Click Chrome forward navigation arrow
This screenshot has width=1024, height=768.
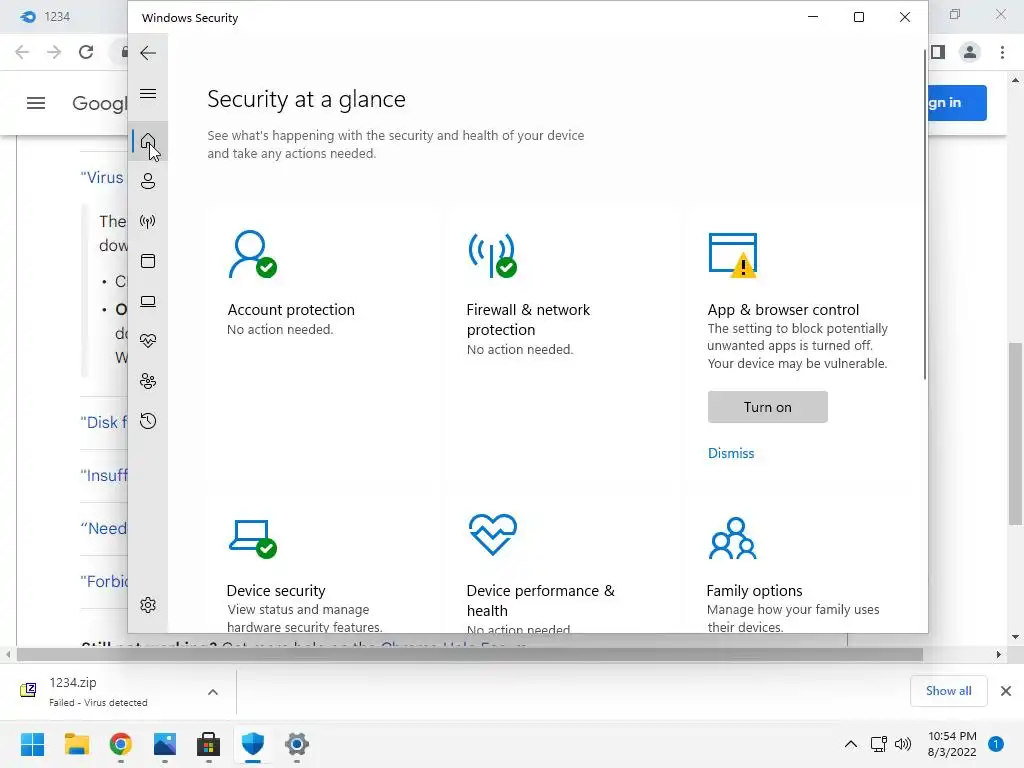point(54,52)
